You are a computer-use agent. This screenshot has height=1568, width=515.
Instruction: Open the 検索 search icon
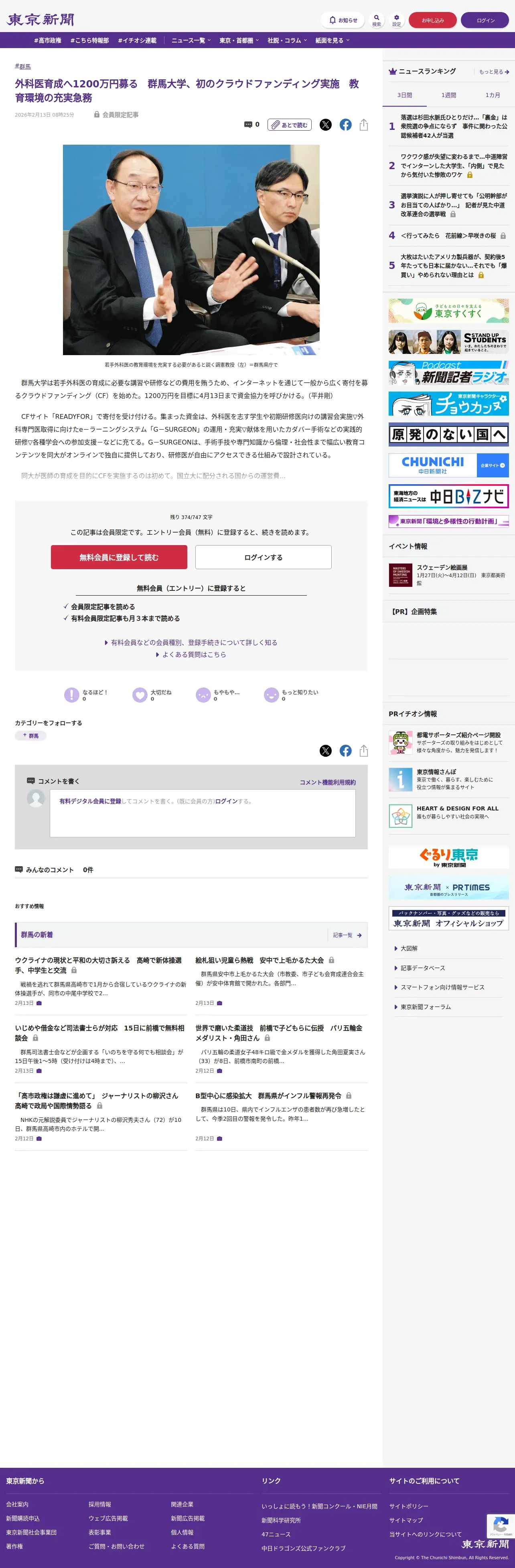(x=377, y=20)
